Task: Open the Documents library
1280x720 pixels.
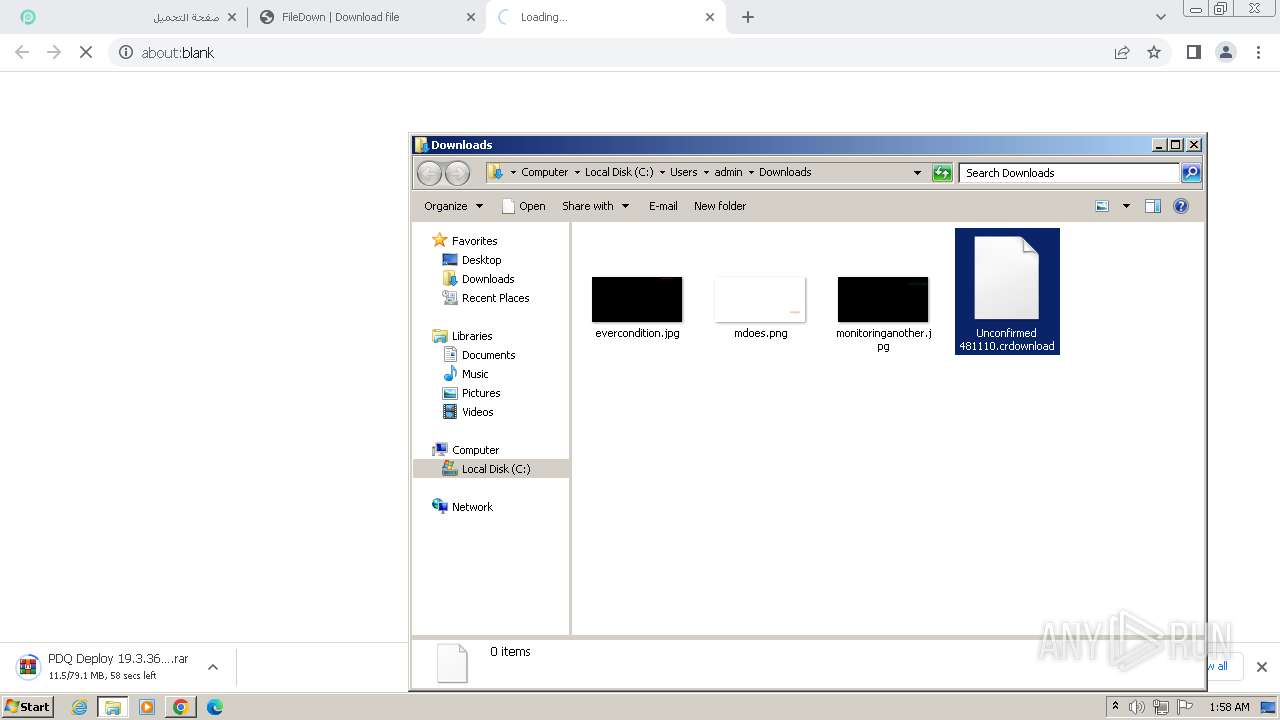Action: (488, 355)
